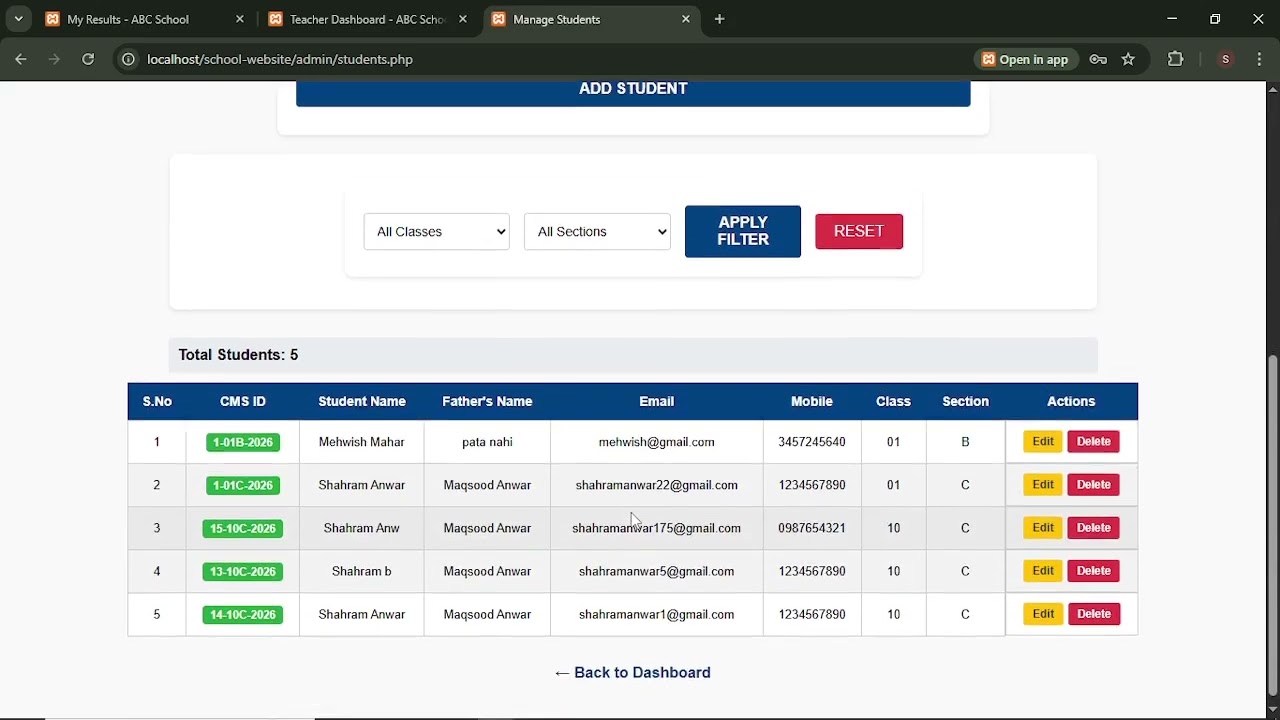Click the Email column header
The image size is (1280, 720).
pos(657,401)
